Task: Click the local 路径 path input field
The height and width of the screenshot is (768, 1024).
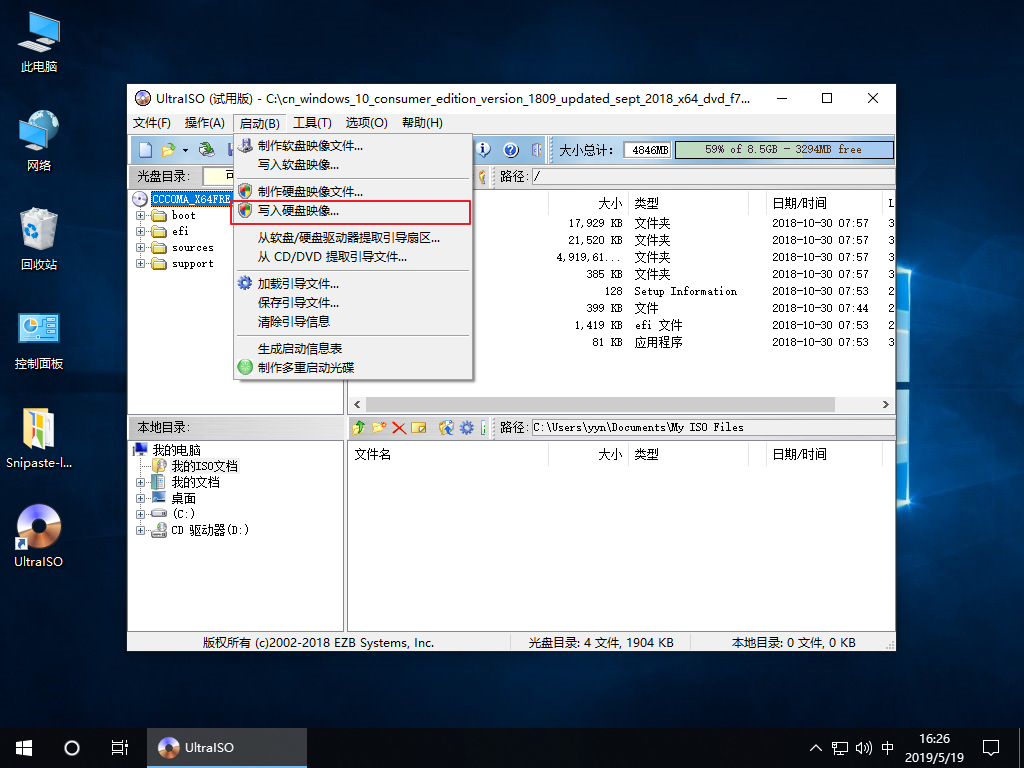Action: pos(713,428)
